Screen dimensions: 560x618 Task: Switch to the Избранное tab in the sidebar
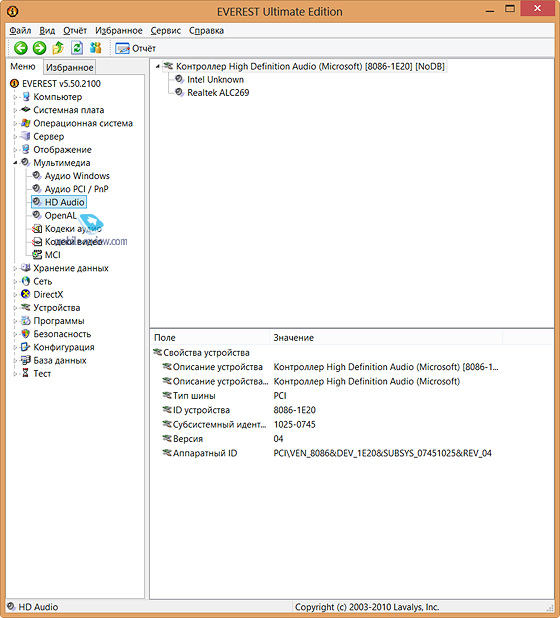pyautogui.click(x=69, y=67)
